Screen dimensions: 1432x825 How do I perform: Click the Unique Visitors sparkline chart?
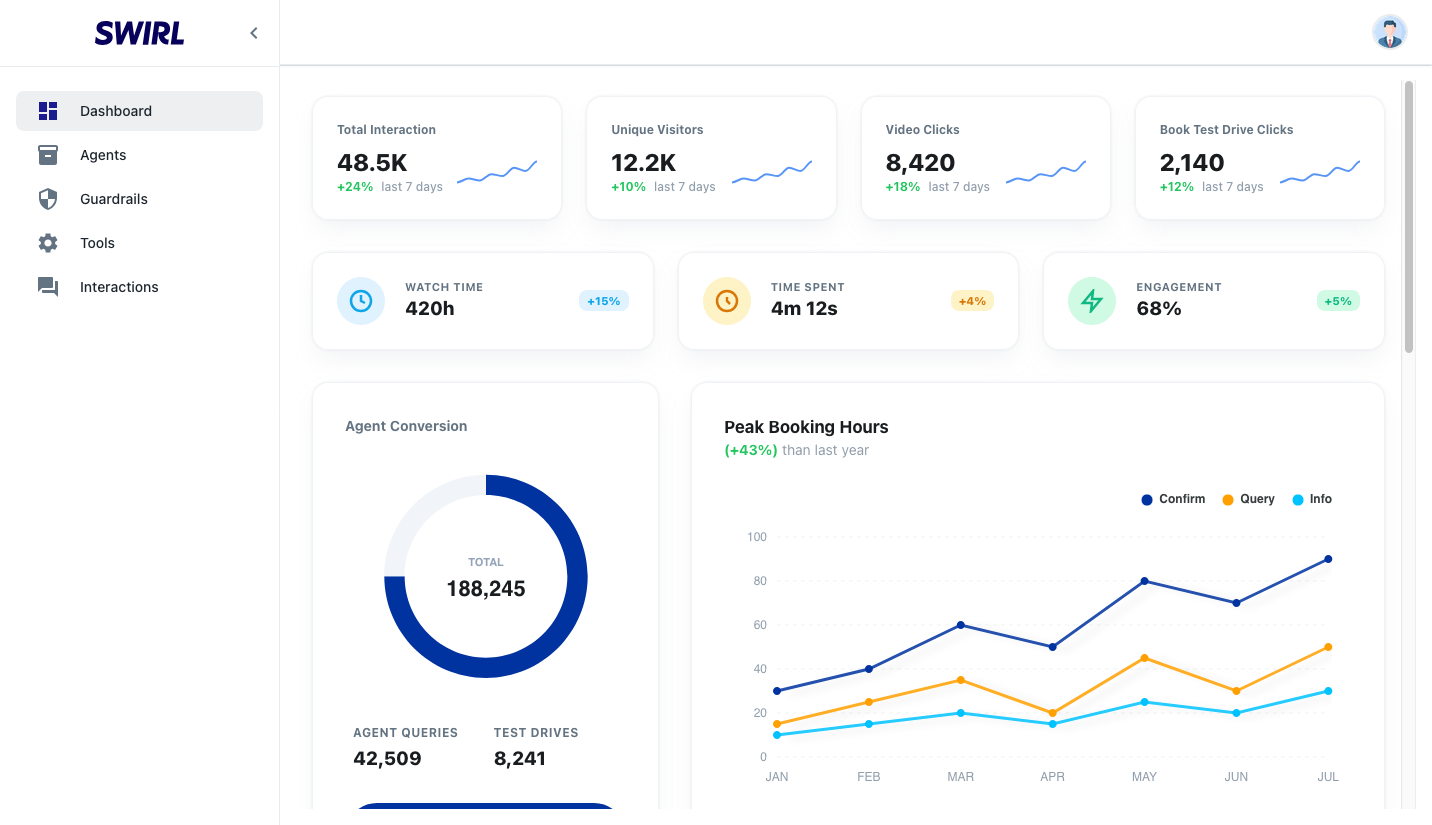[772, 172]
